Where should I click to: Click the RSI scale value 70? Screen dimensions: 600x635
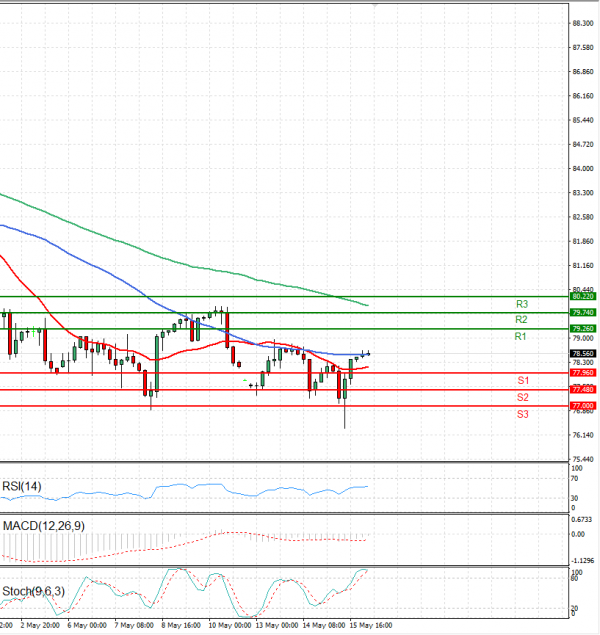574,478
